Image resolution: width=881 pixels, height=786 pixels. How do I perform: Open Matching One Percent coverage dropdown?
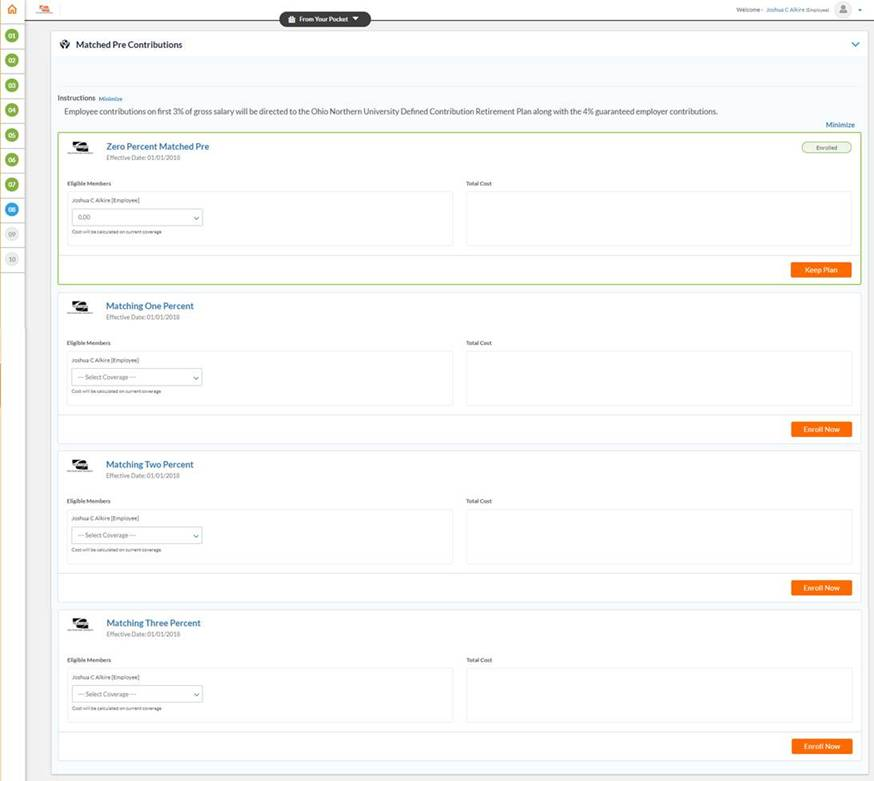coord(137,377)
